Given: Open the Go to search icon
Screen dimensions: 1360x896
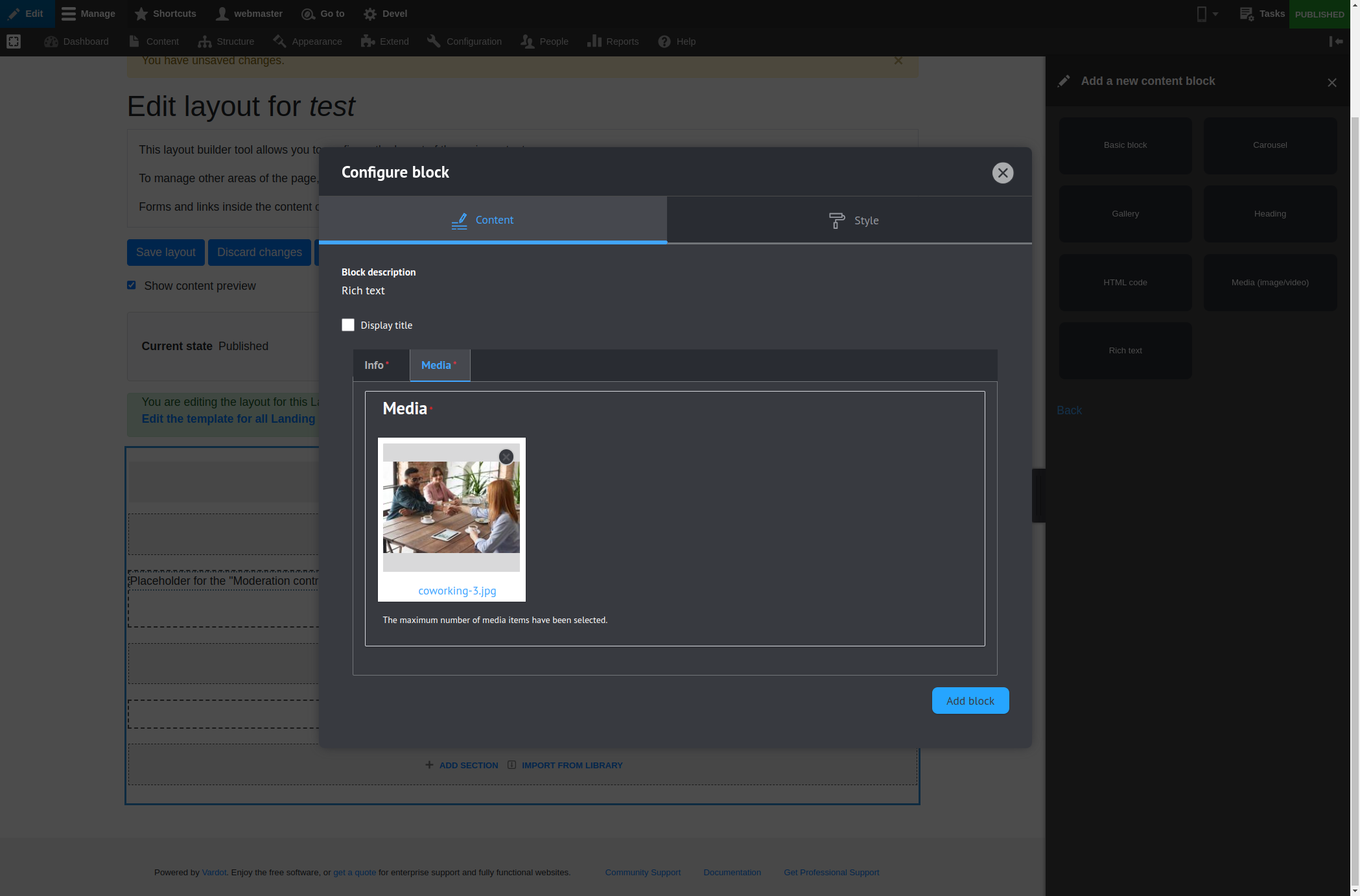Looking at the screenshot, I should point(308,14).
